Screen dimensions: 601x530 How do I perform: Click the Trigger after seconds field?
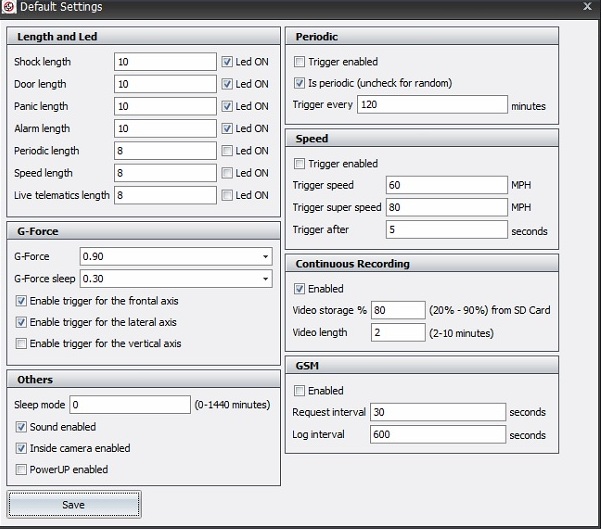tap(447, 230)
